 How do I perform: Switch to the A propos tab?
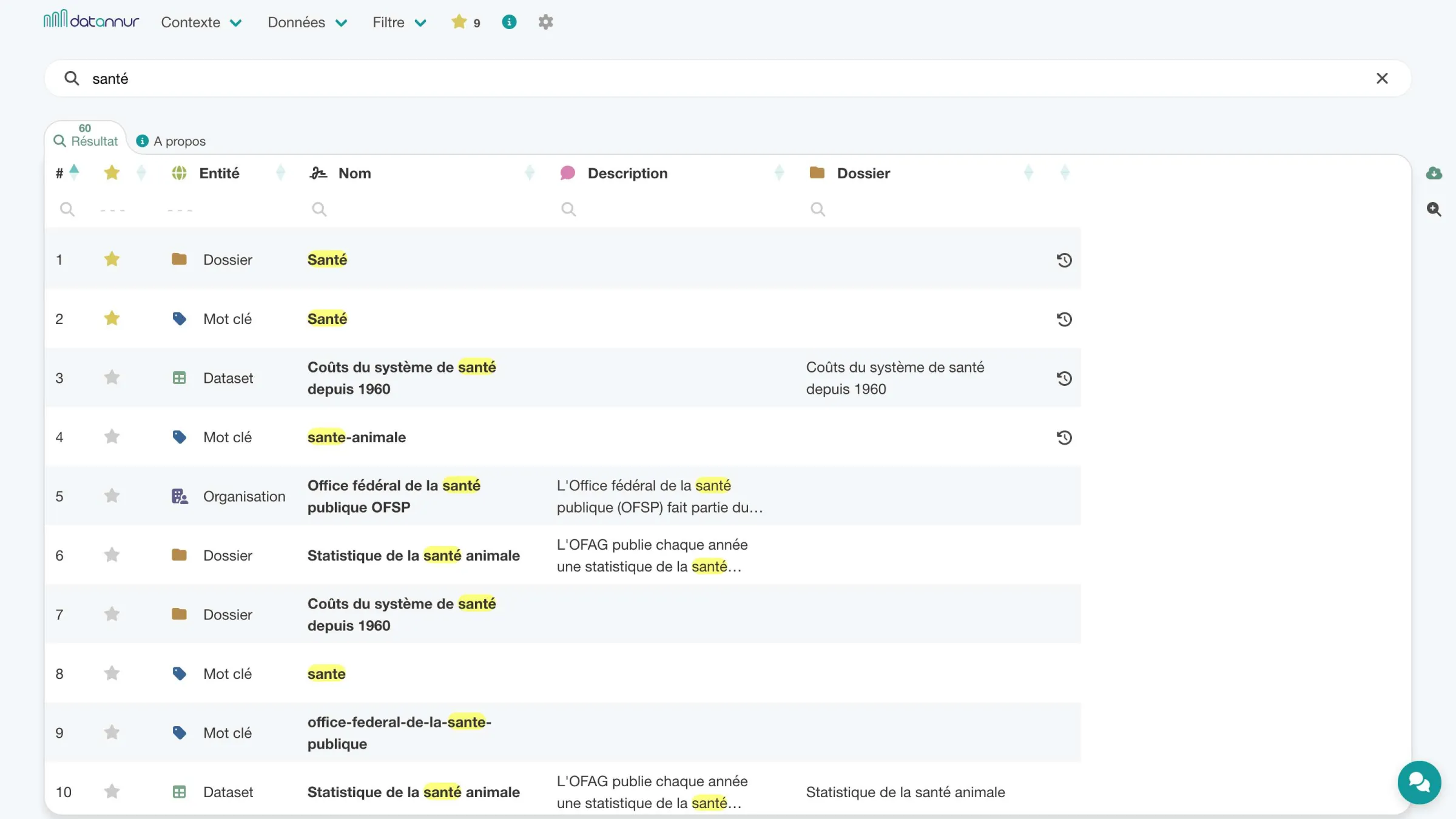(x=171, y=141)
